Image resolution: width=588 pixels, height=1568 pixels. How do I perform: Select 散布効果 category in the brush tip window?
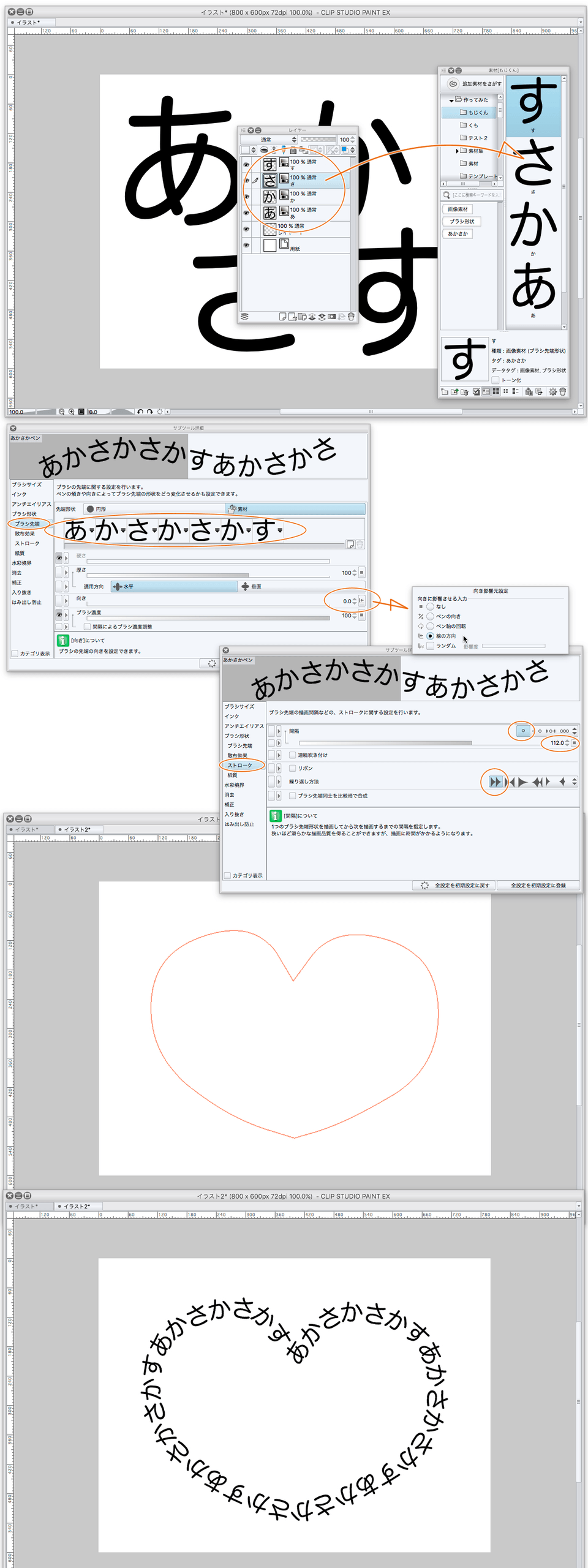(24, 533)
